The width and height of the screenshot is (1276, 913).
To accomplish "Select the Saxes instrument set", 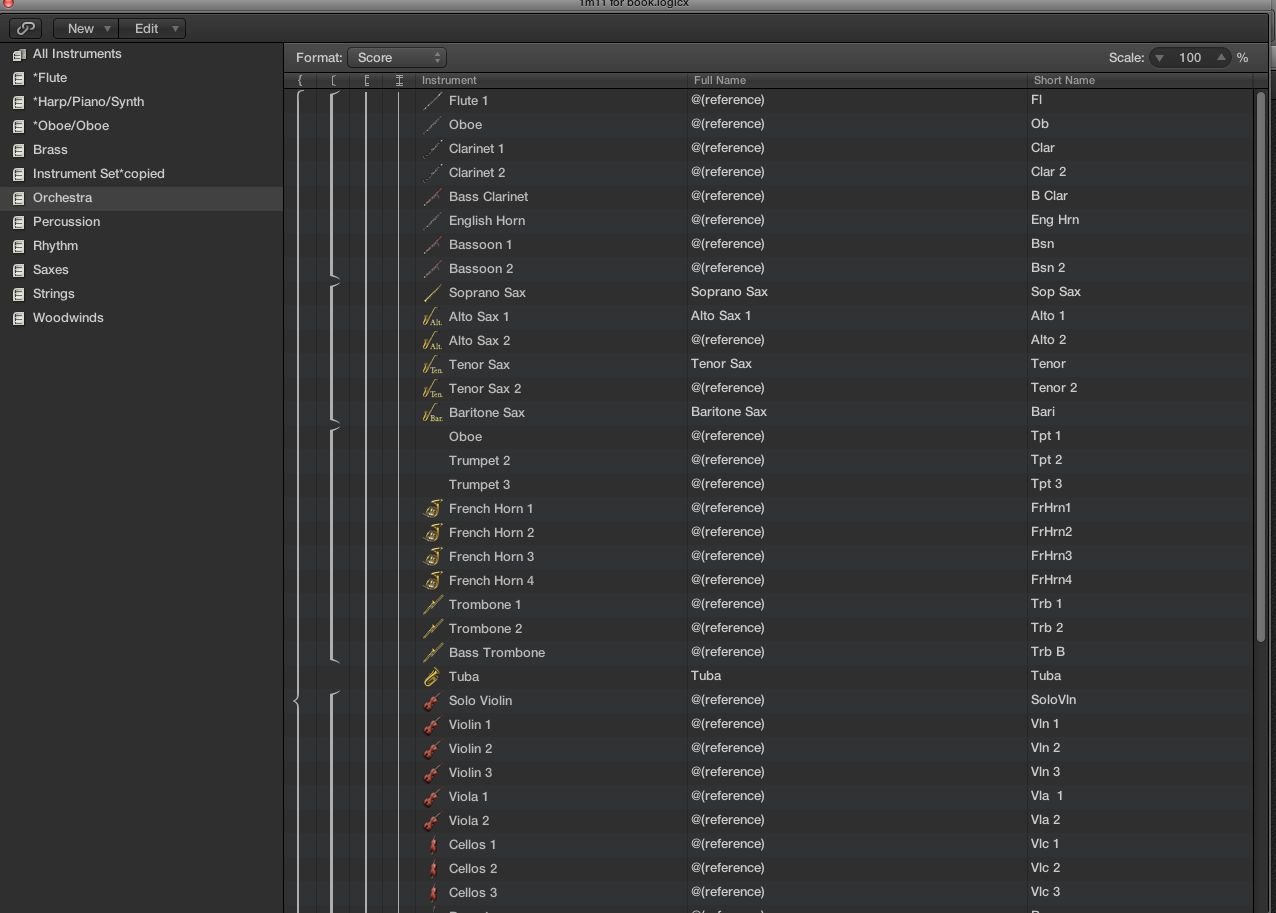I will (x=142, y=270).
